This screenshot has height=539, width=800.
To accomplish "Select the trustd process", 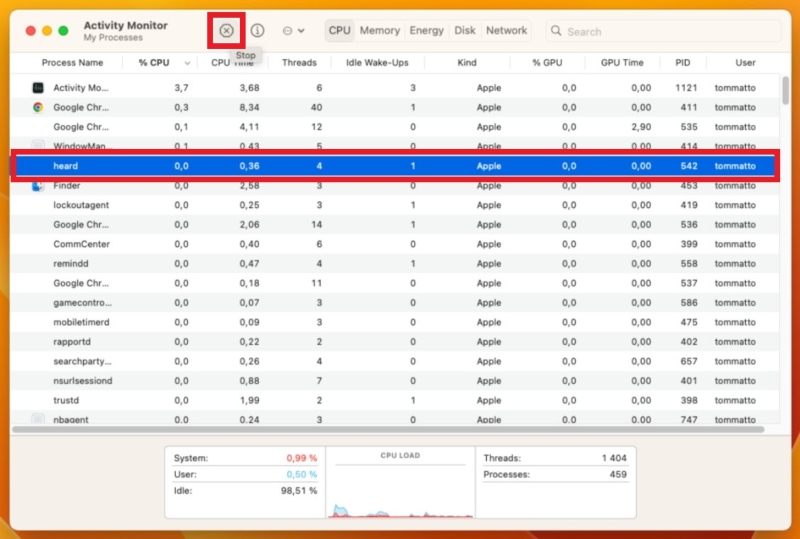I will pyautogui.click(x=395, y=401).
